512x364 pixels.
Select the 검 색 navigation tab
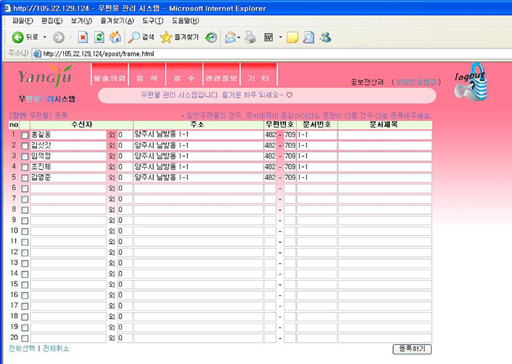point(147,75)
